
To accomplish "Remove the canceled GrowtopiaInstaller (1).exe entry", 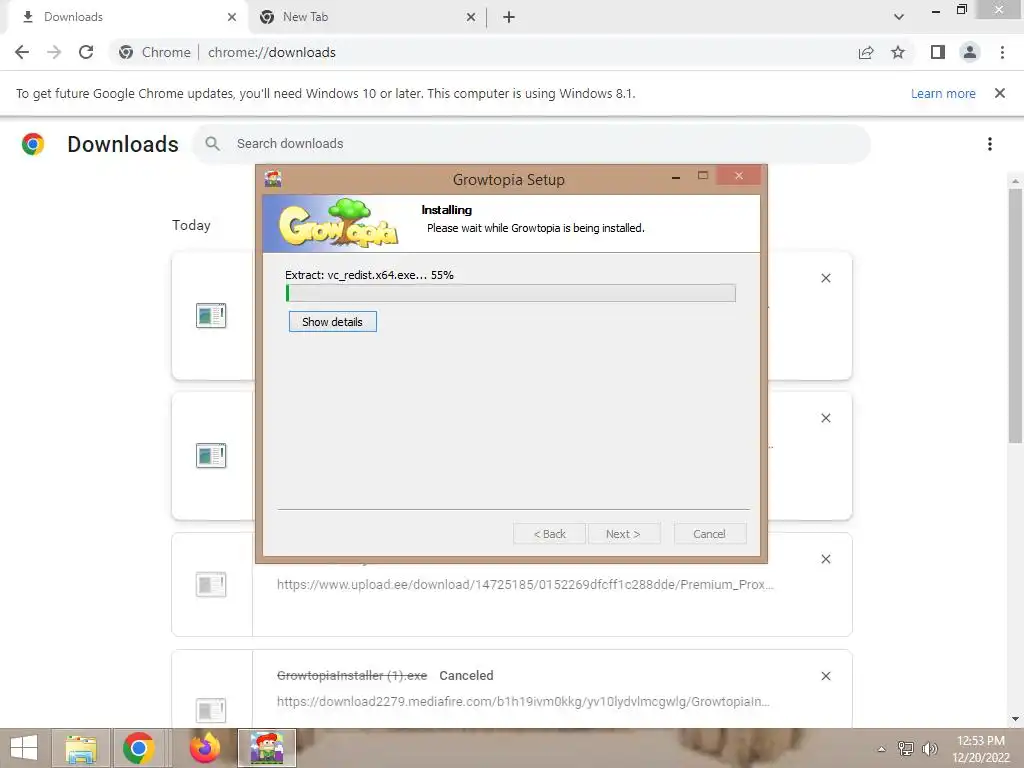I will pos(825,676).
